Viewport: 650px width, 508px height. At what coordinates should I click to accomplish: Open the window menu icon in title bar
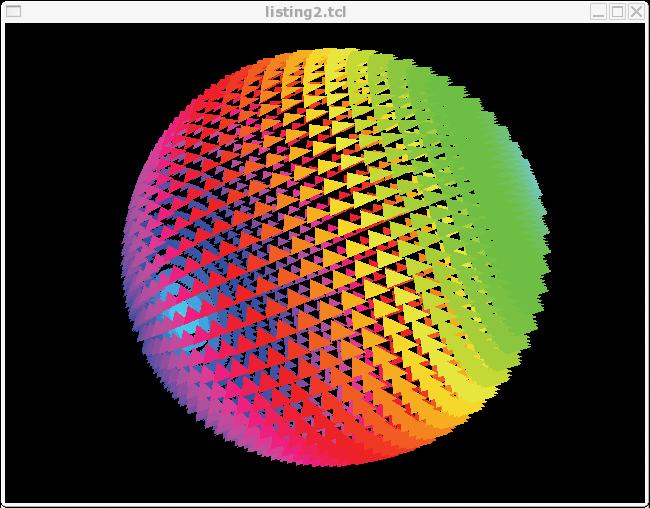pyautogui.click(x=13, y=12)
